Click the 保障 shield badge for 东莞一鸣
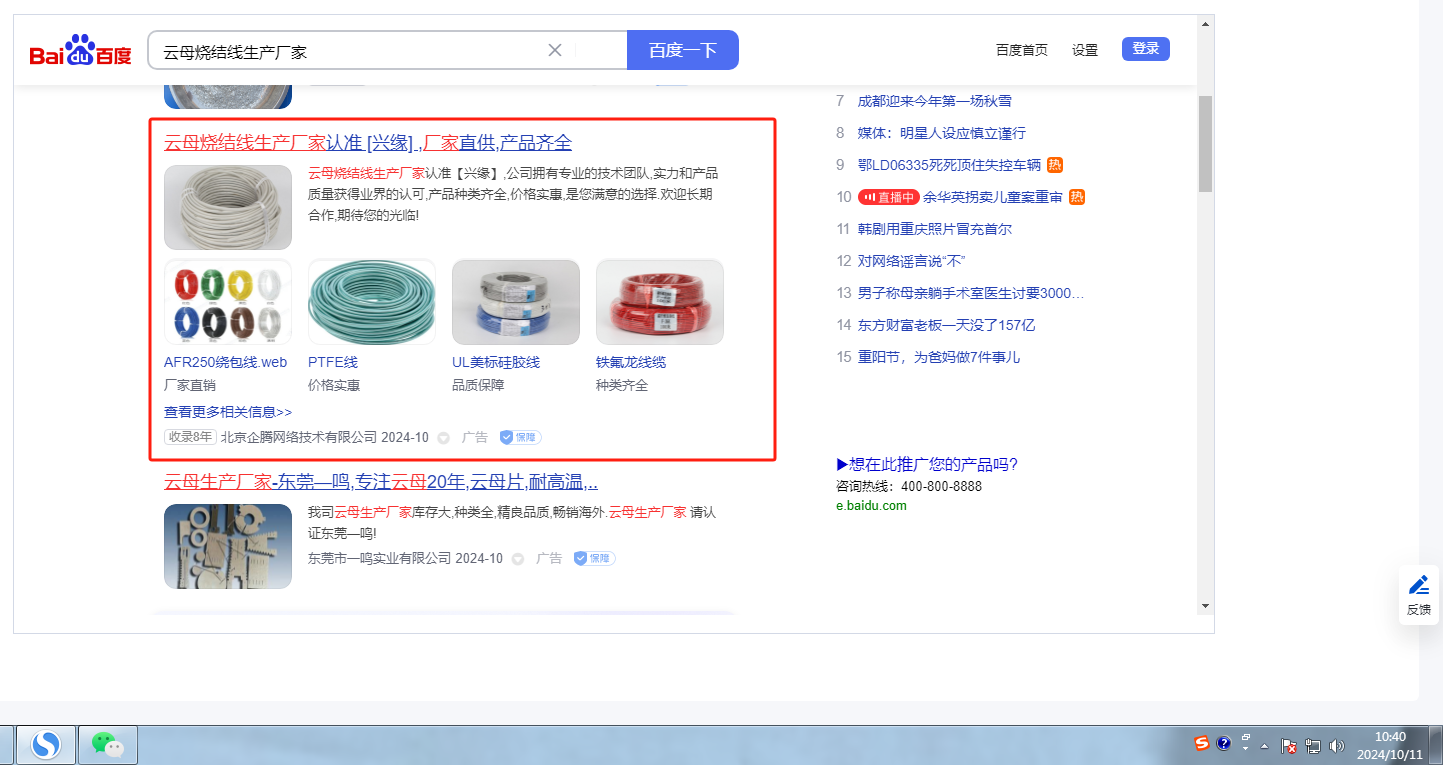The image size is (1443, 765). (594, 558)
